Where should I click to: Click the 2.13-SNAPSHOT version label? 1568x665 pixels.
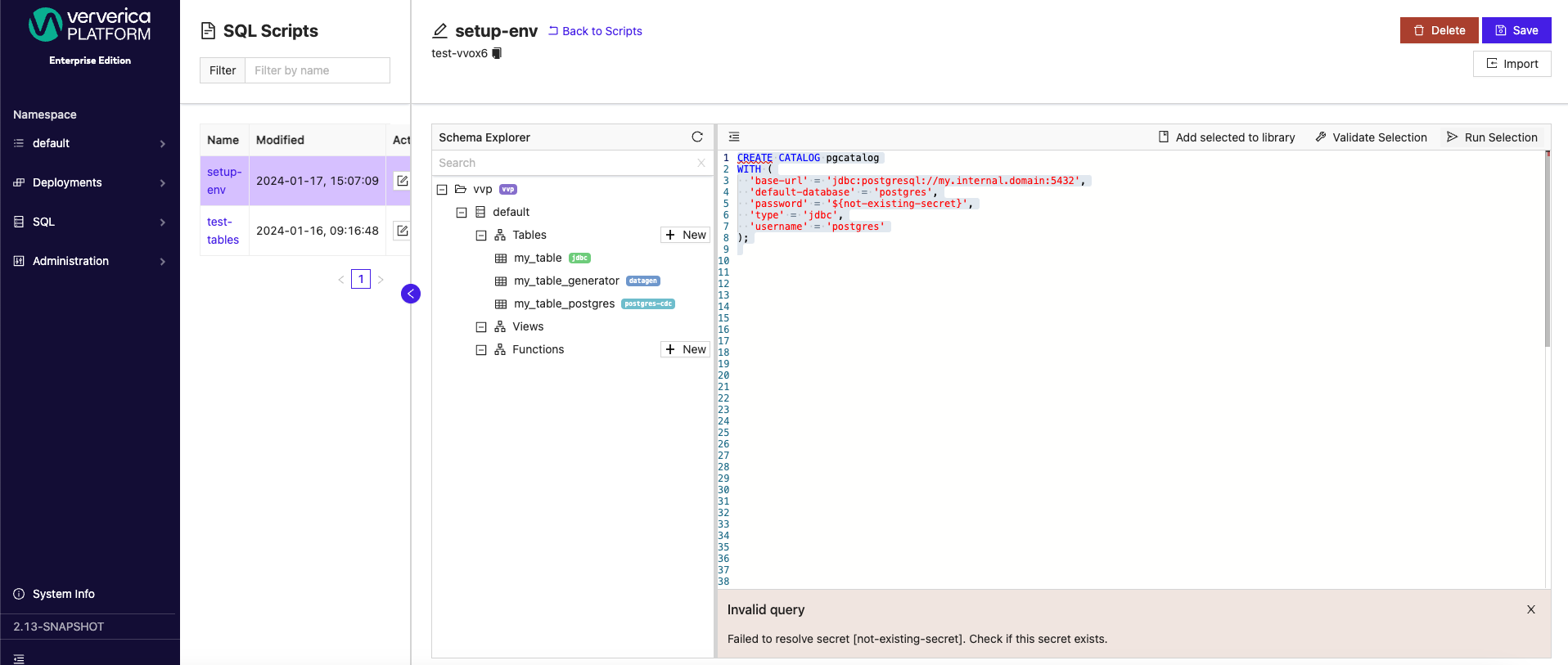[59, 627]
